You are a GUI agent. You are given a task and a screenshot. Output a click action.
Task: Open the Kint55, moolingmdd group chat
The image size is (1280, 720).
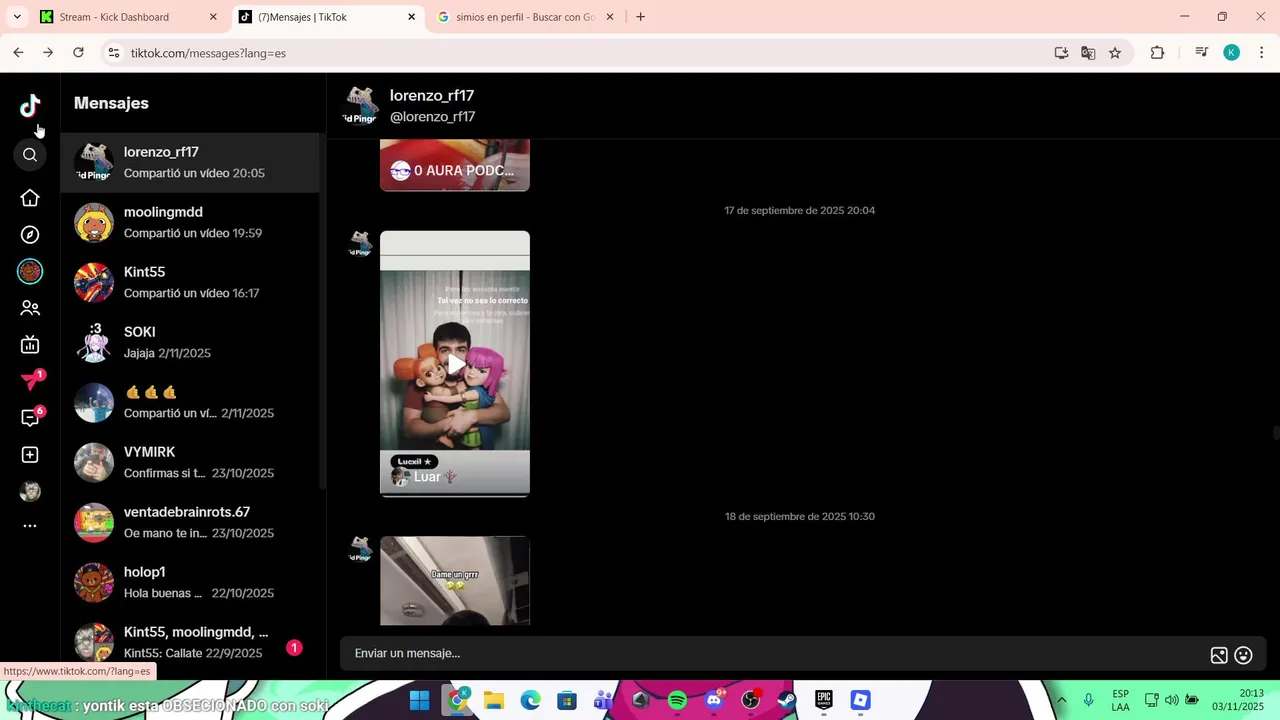click(x=190, y=642)
